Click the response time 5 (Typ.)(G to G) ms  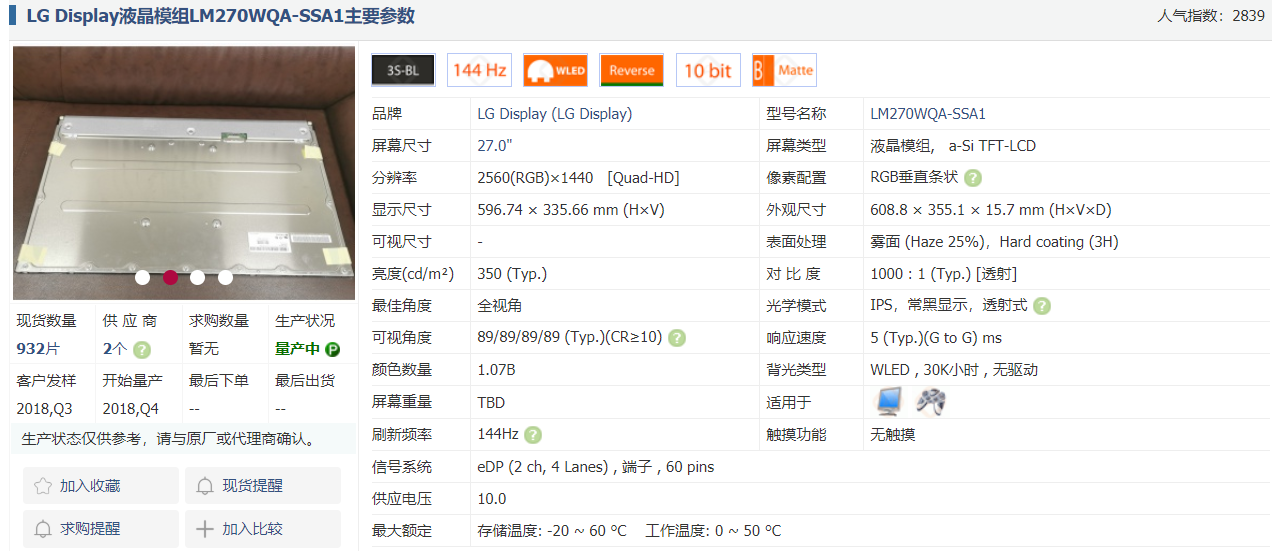[936, 338]
